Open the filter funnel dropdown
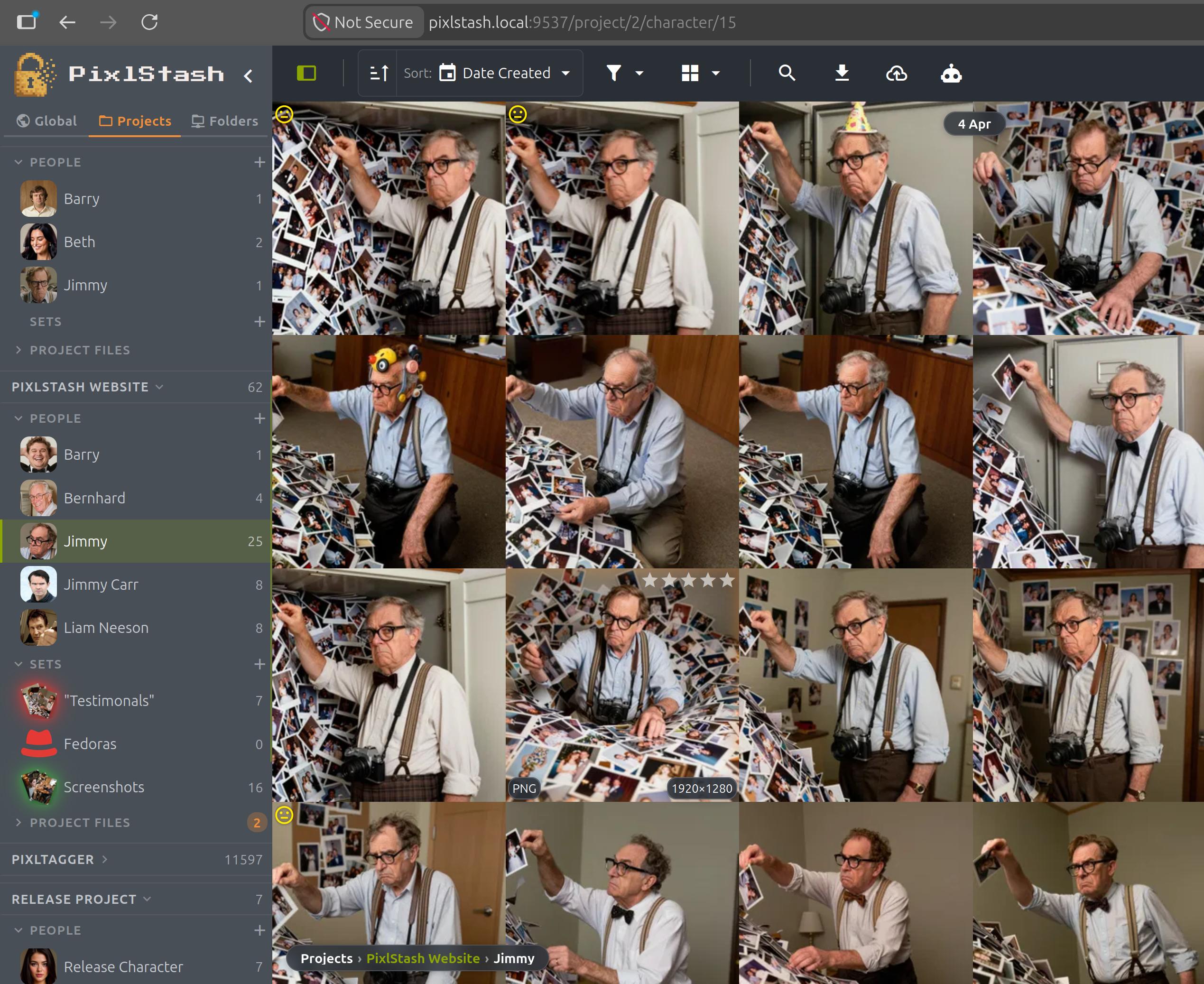Screen dimensions: 1204x984 (x=625, y=73)
